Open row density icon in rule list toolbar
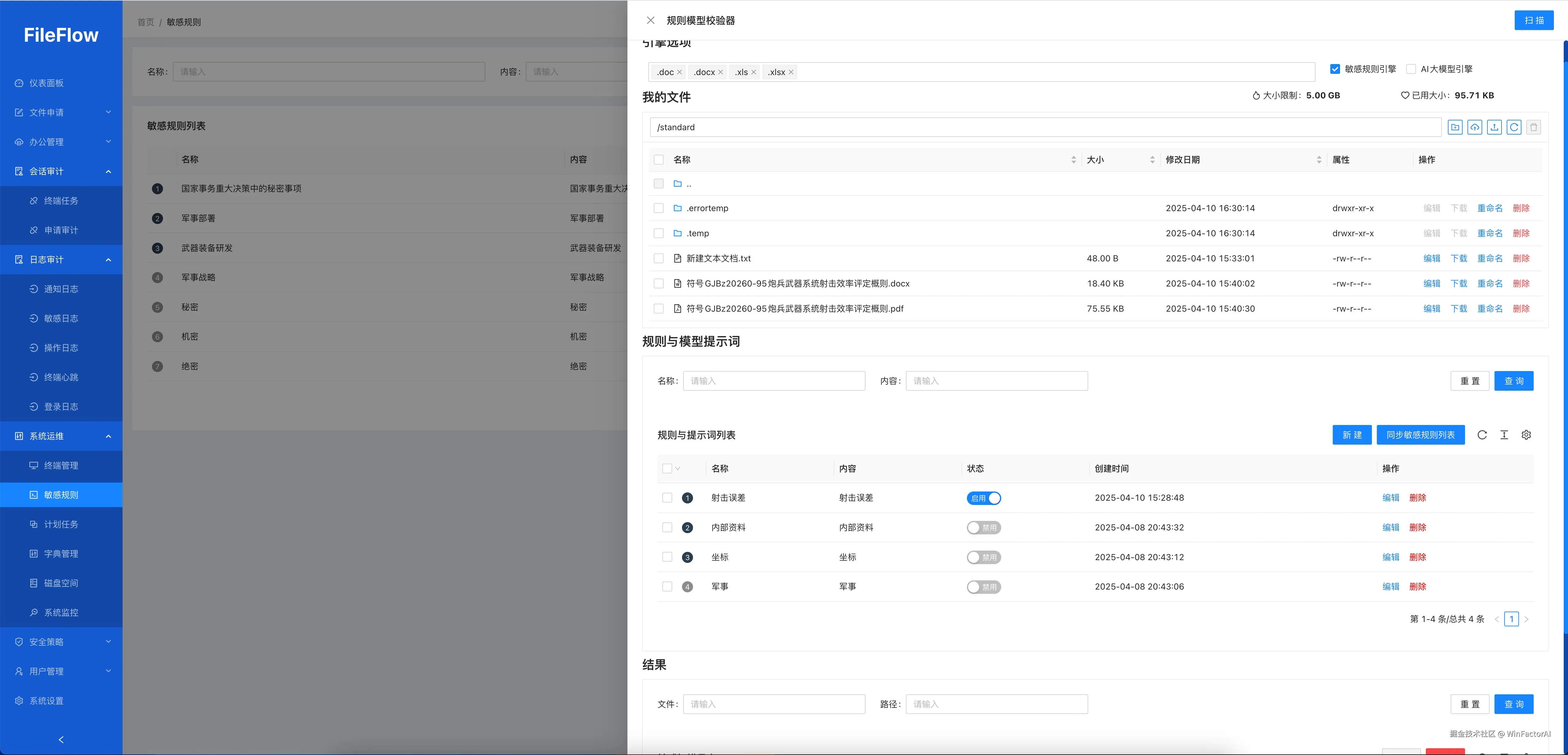Image resolution: width=1568 pixels, height=755 pixels. point(1504,435)
